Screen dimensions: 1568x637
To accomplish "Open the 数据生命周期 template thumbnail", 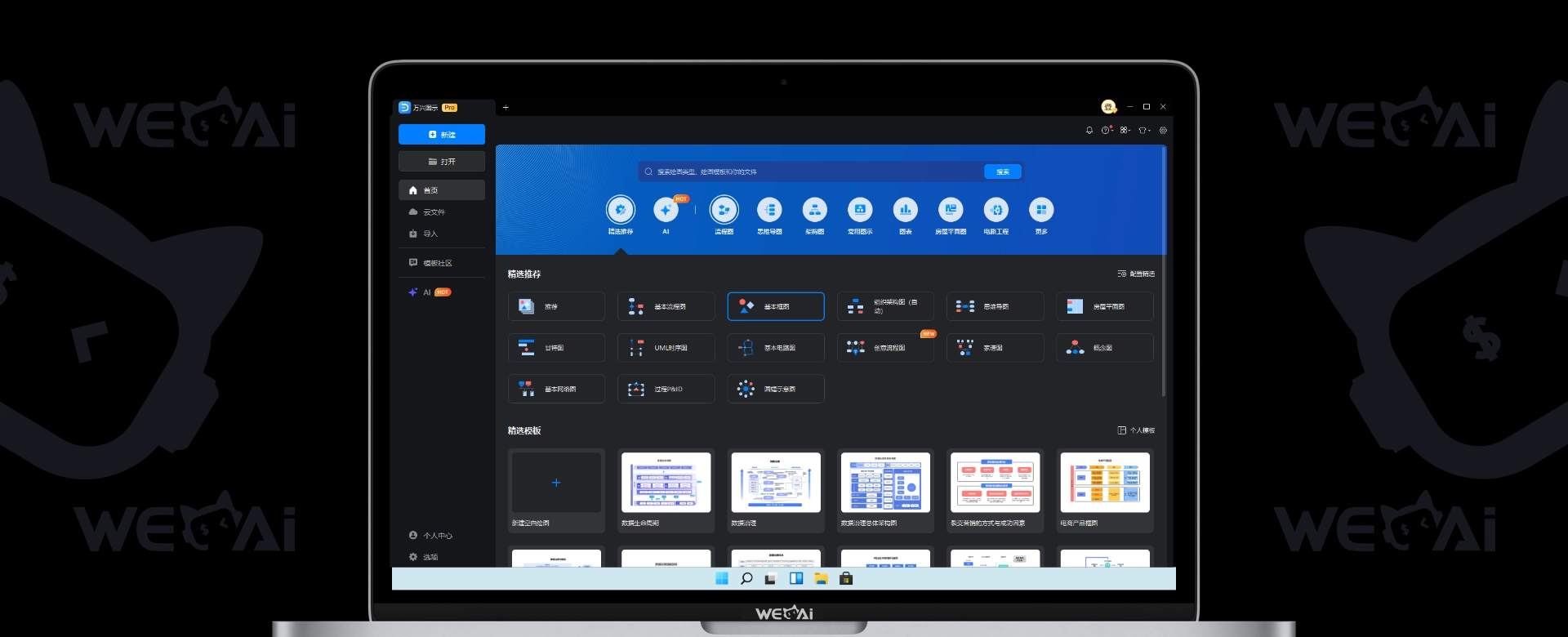I will coord(666,483).
